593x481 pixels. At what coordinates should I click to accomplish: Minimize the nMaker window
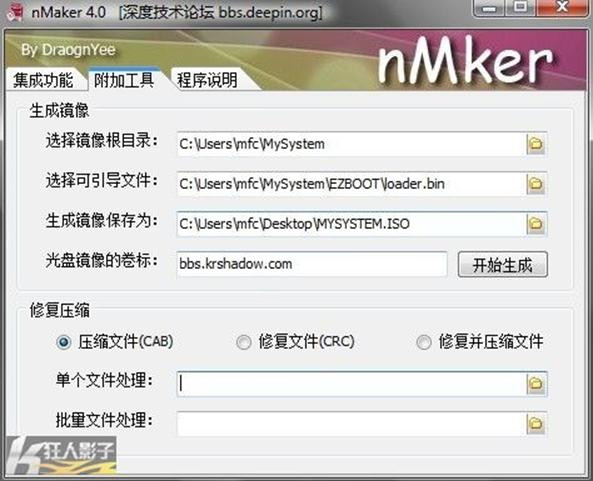tap(489, 8)
